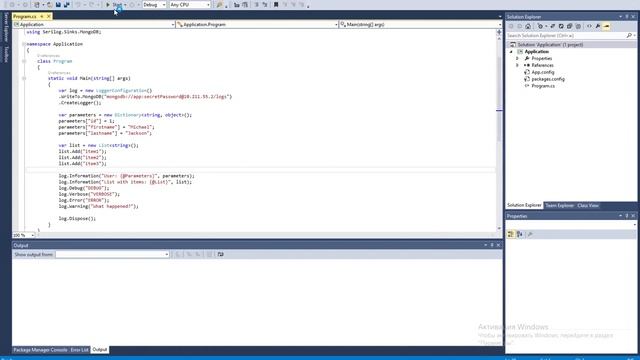The image size is (640, 360).
Task: Open the Application project navigation dropdown
Action: click(x=94, y=24)
